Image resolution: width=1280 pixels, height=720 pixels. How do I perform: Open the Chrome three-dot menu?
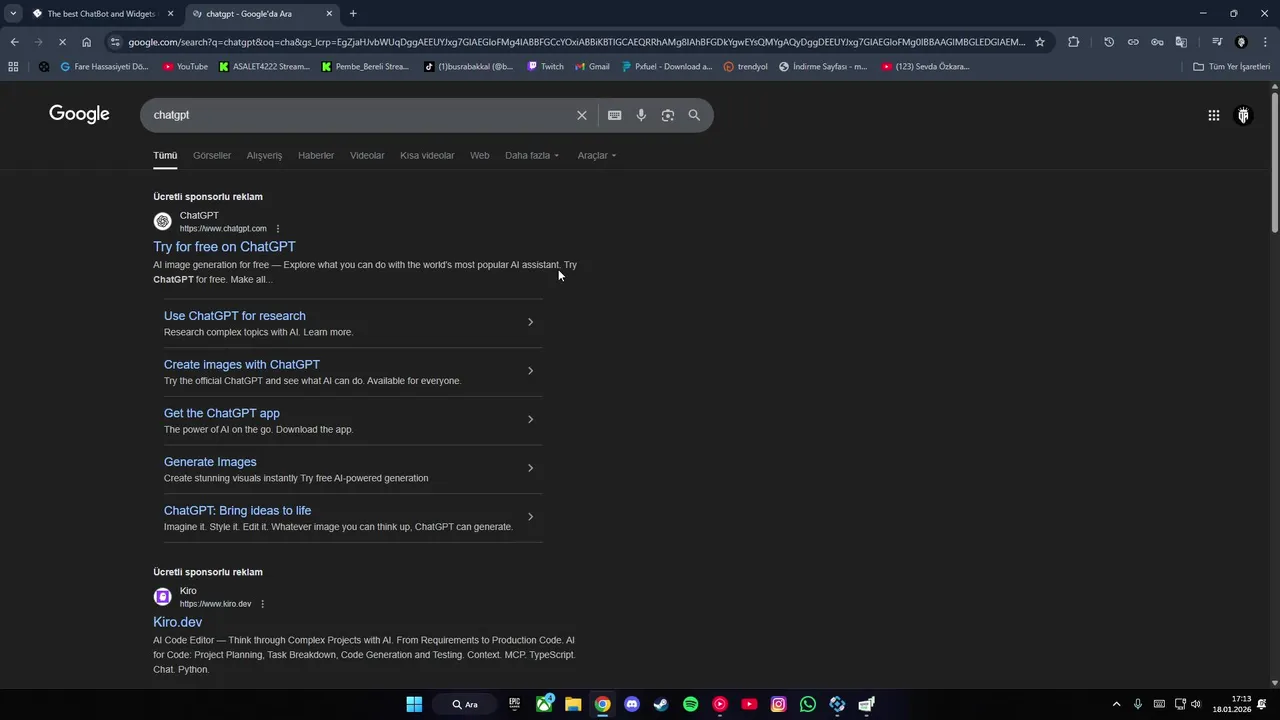point(1265,42)
